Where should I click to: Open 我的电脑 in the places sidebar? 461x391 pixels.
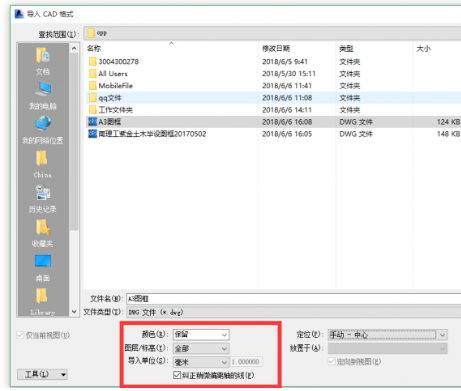click(x=43, y=96)
